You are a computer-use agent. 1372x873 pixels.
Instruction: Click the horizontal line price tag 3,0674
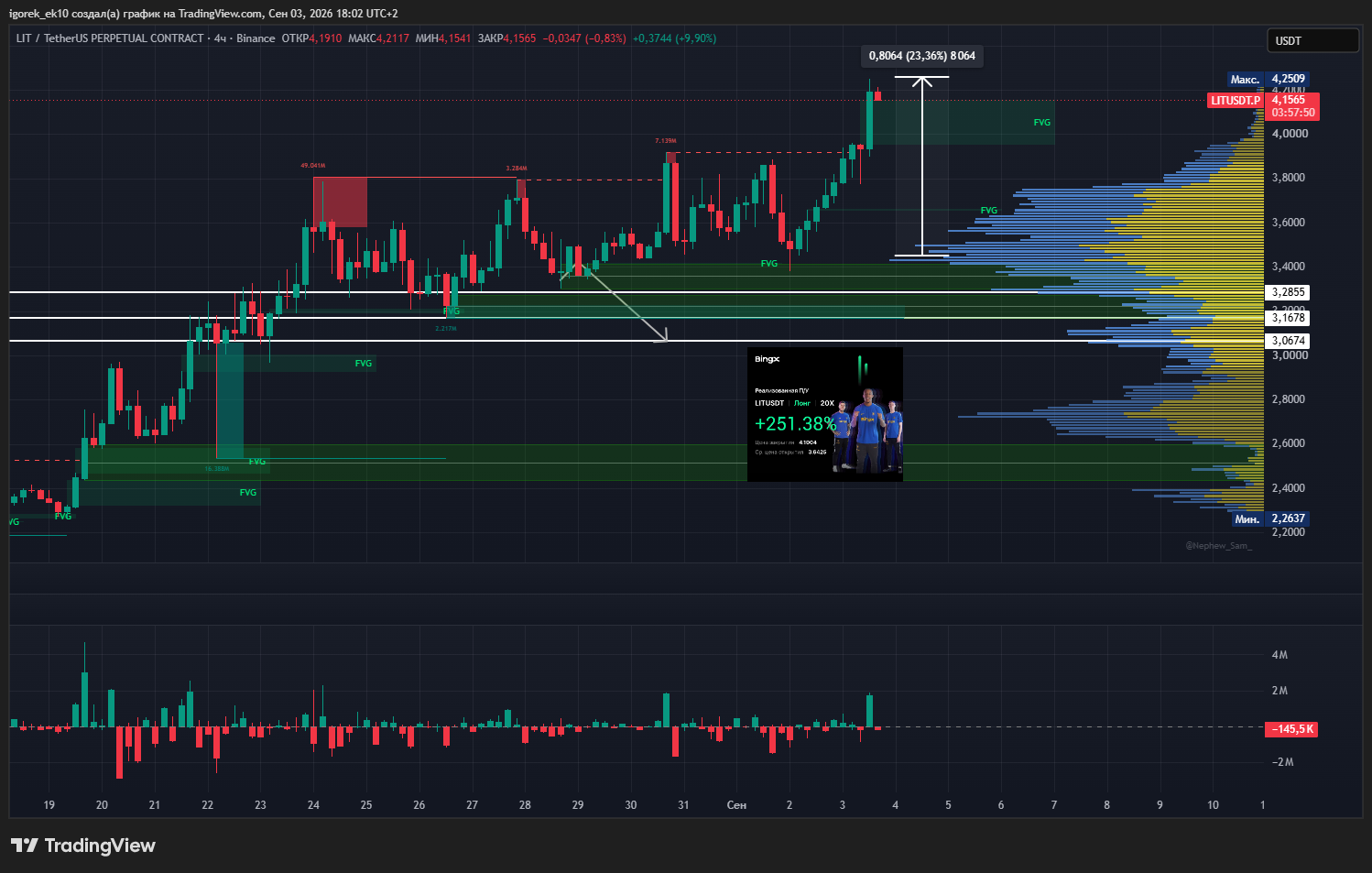click(x=1288, y=341)
